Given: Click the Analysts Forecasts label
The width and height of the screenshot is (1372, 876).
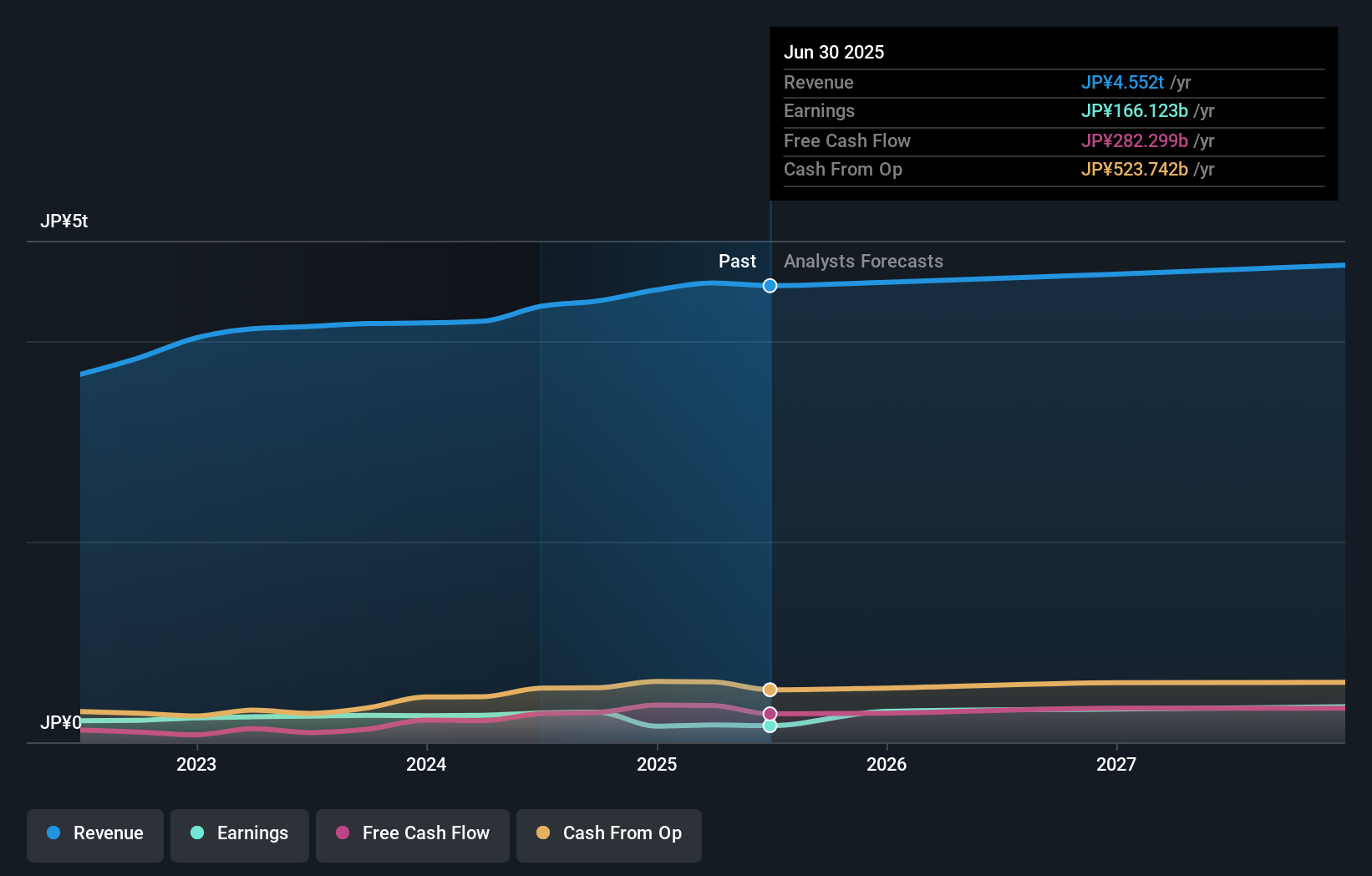Looking at the screenshot, I should tap(863, 262).
